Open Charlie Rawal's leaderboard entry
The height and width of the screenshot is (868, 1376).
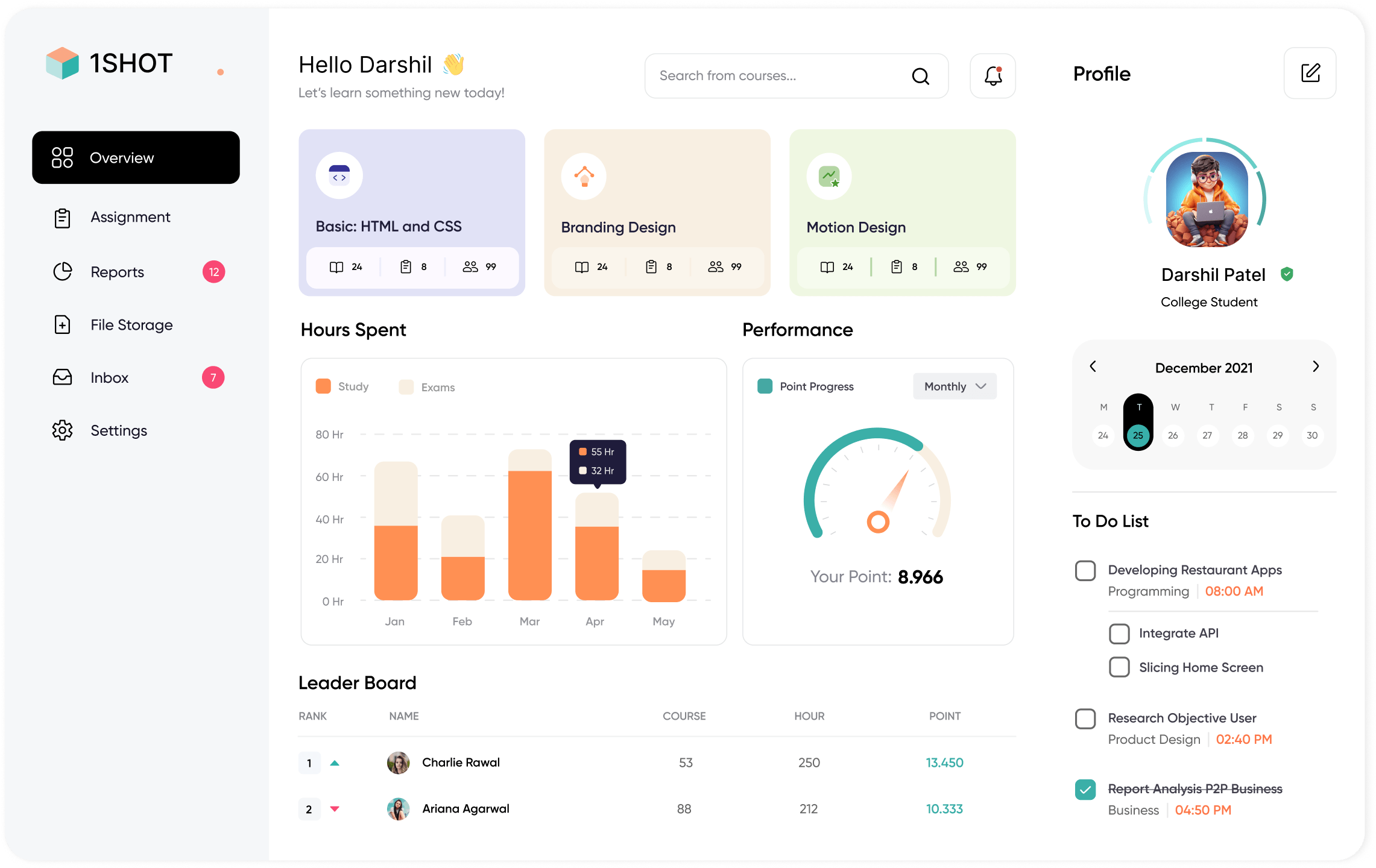click(x=461, y=763)
